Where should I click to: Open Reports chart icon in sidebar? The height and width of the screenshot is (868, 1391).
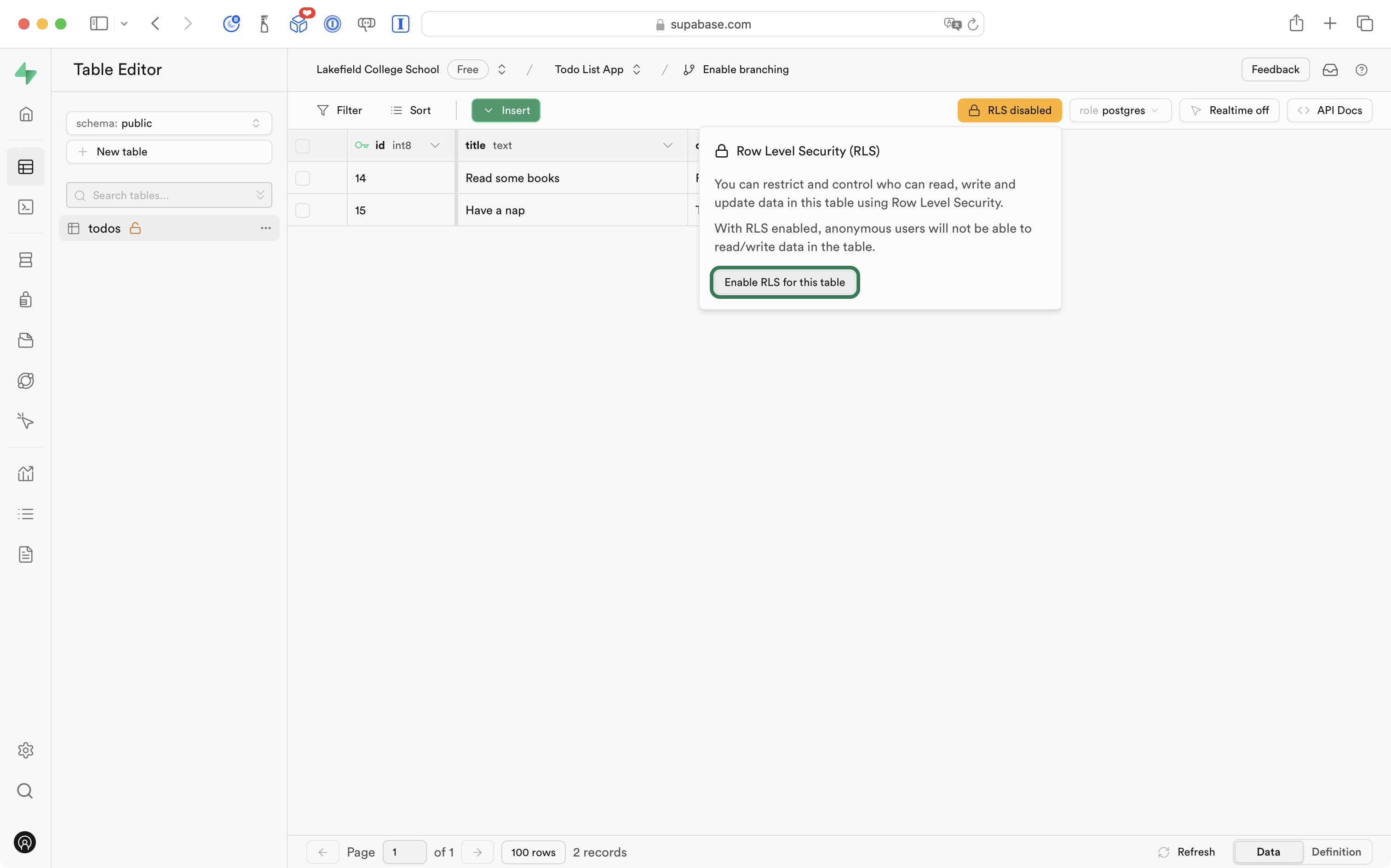click(x=26, y=474)
